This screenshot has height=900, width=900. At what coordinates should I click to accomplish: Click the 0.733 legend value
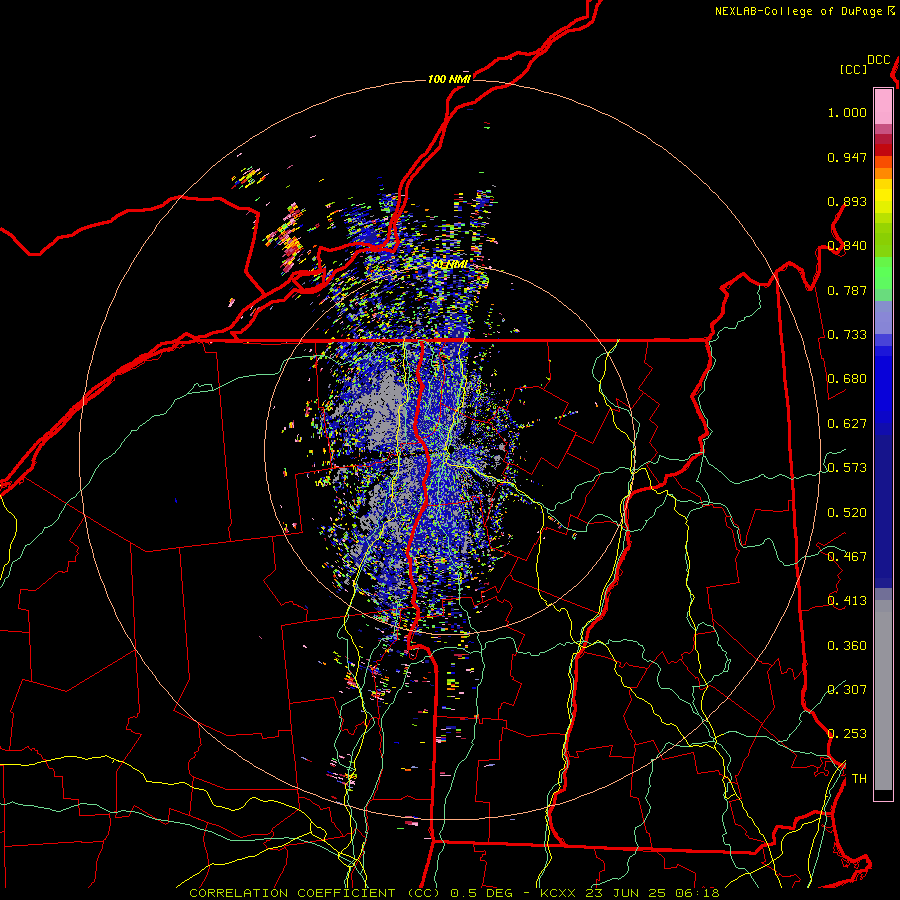pos(847,335)
